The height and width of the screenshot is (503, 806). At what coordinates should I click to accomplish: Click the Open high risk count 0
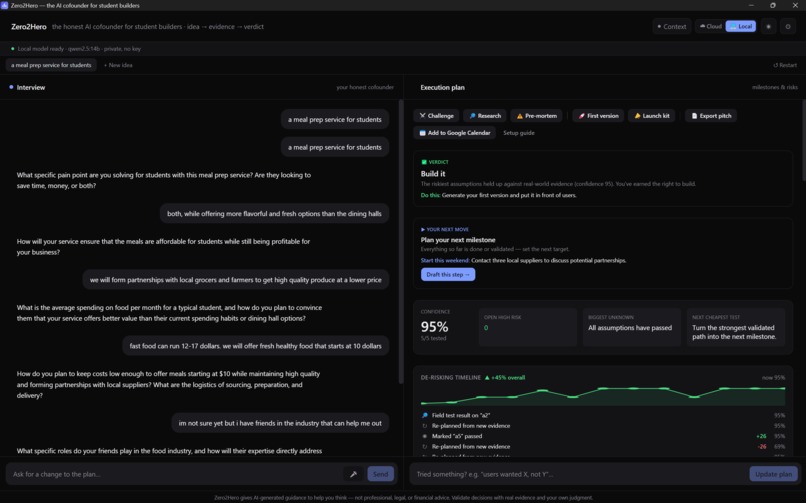tap(486, 328)
